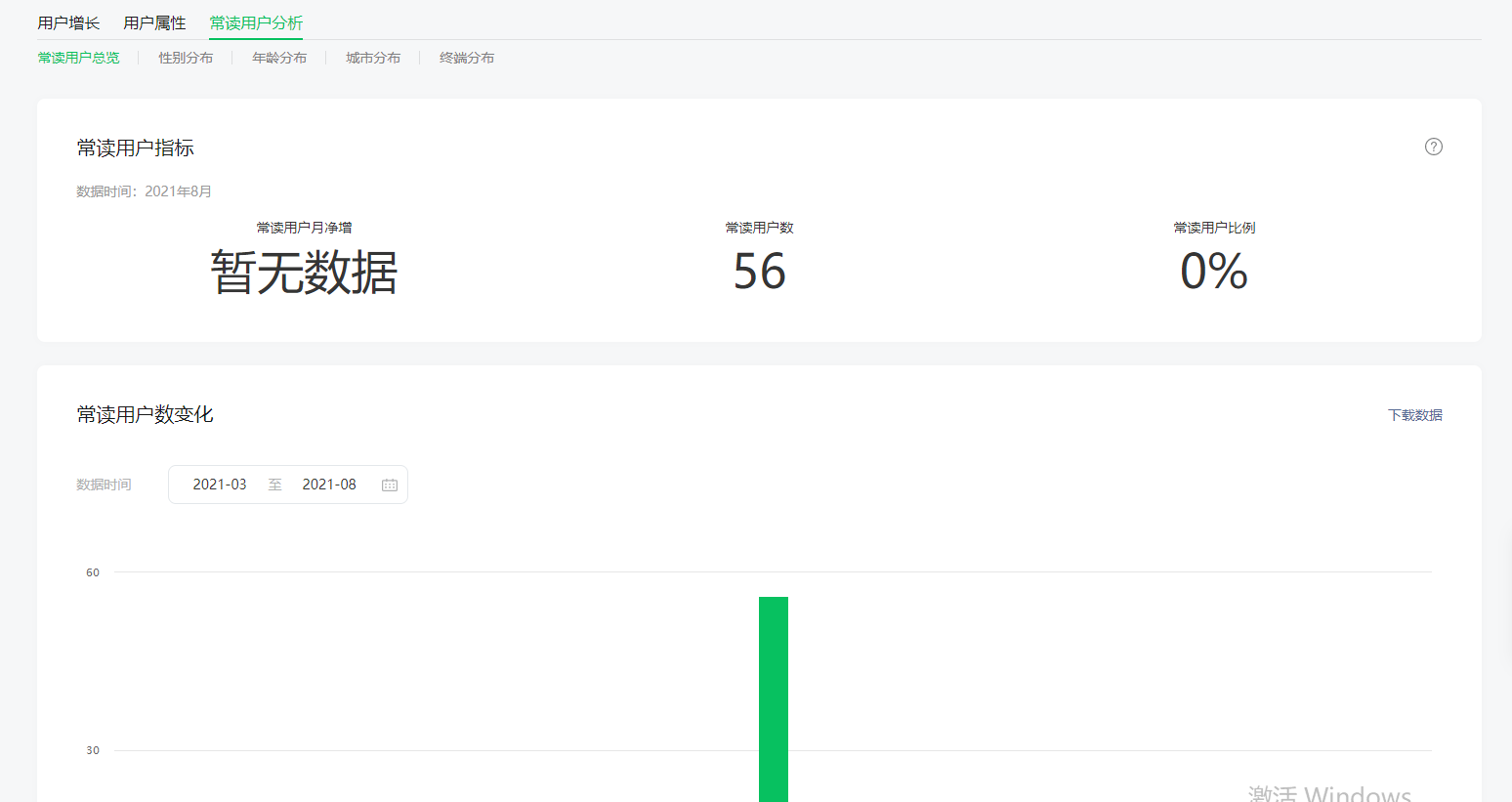Click the start month field 2021-03
Image resolution: width=1512 pixels, height=802 pixels.
[220, 485]
